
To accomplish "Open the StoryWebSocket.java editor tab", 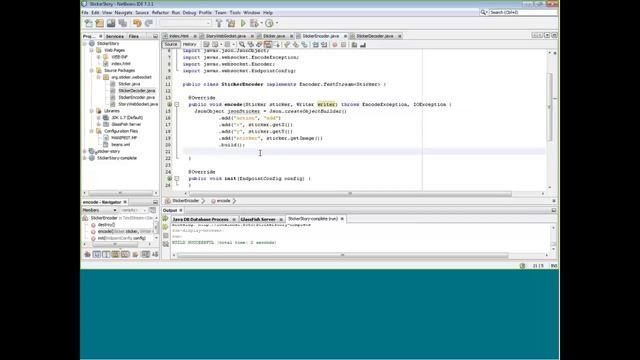I will 226,36.
